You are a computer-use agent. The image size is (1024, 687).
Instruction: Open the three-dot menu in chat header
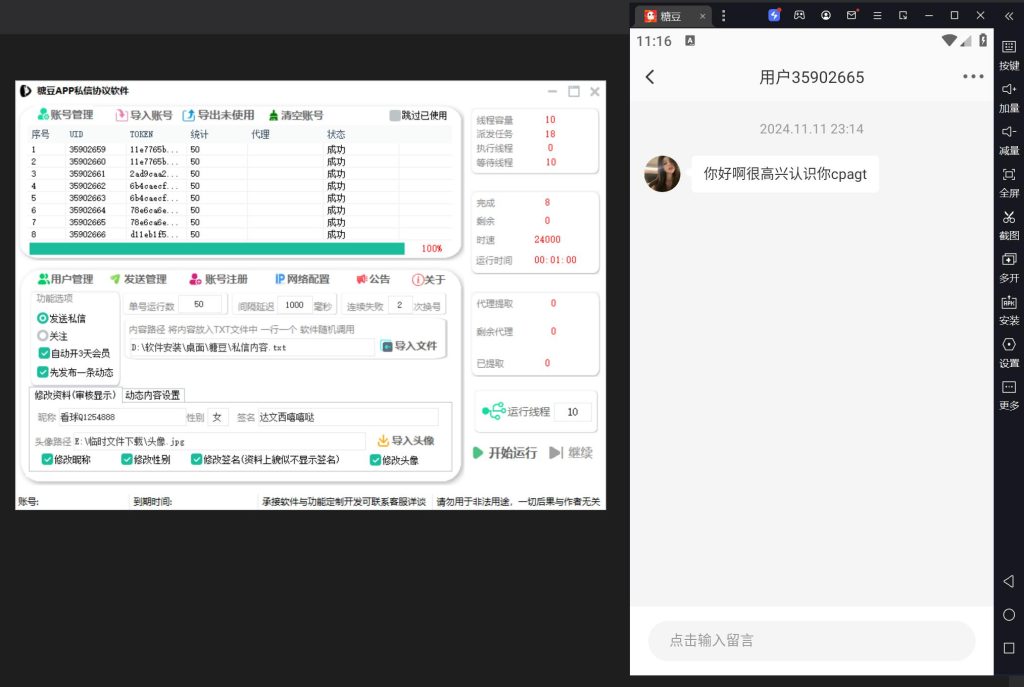972,77
